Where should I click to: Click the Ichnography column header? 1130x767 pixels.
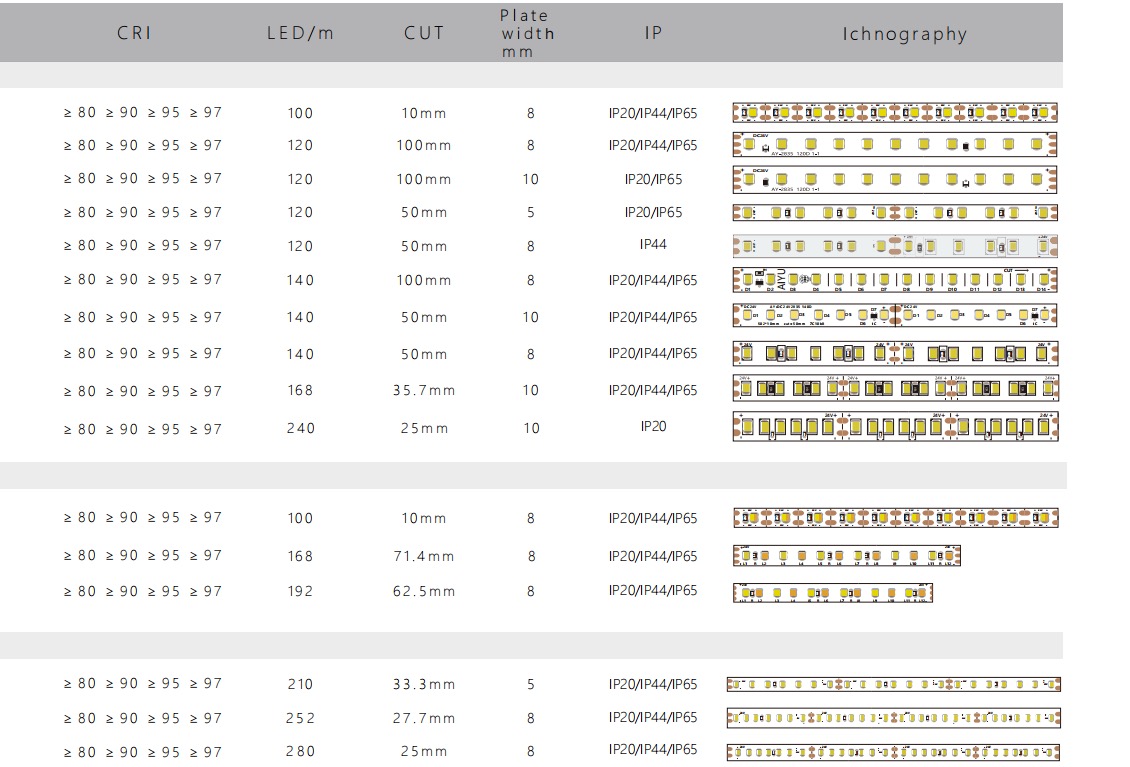click(x=904, y=35)
